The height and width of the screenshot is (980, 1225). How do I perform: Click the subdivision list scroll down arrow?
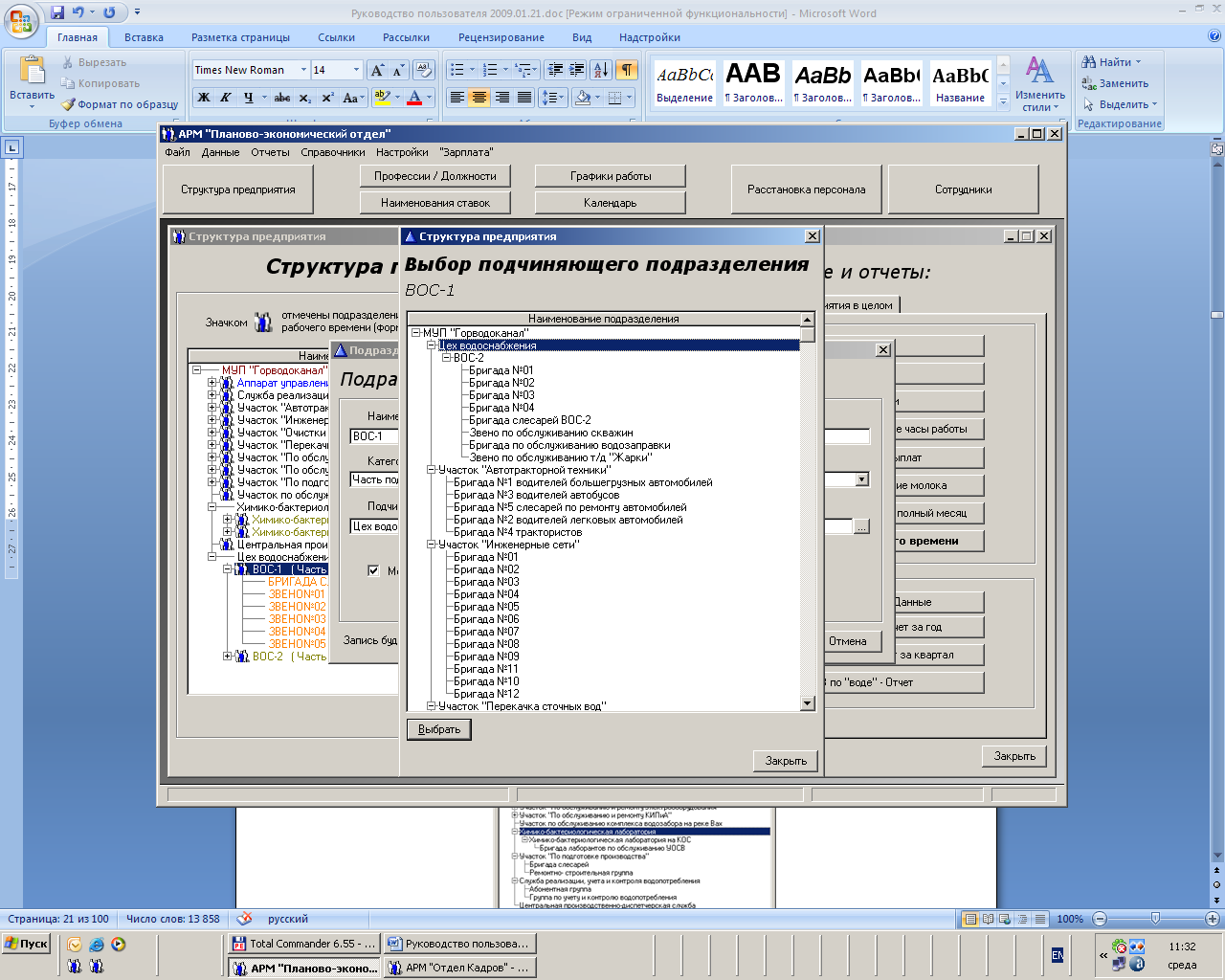pos(807,703)
